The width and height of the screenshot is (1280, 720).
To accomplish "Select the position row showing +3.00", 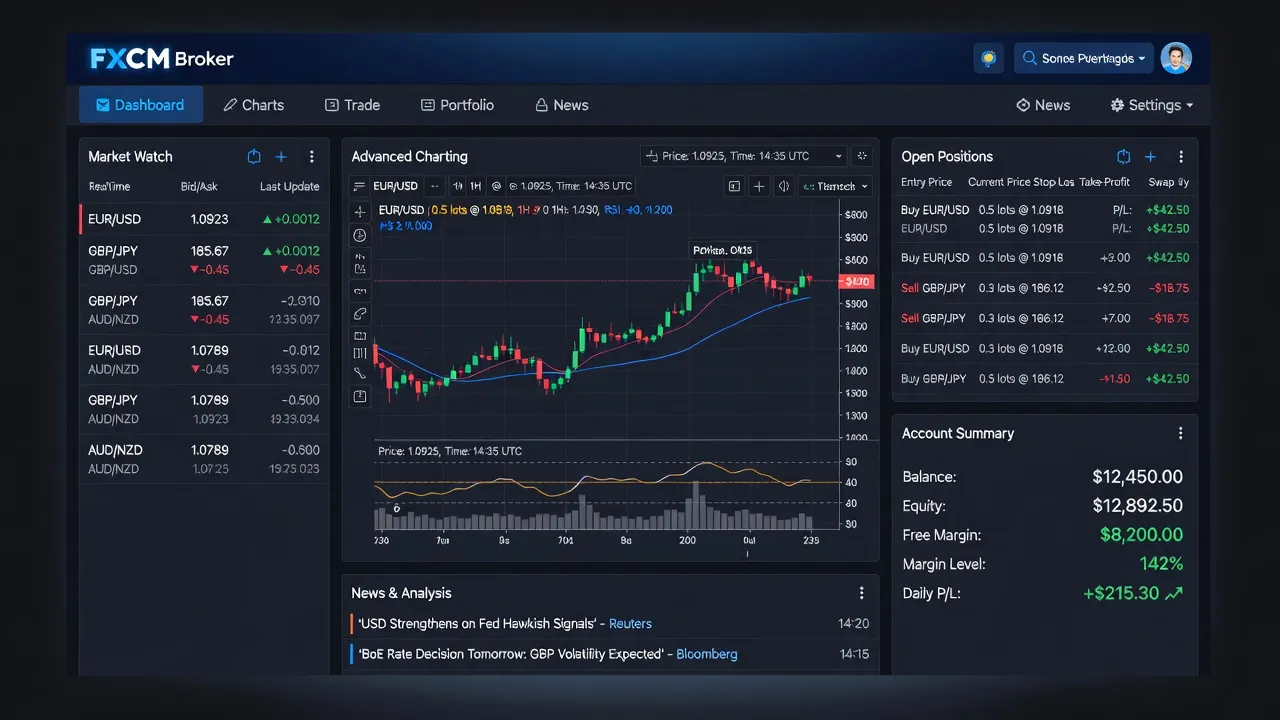I will click(x=1045, y=258).
